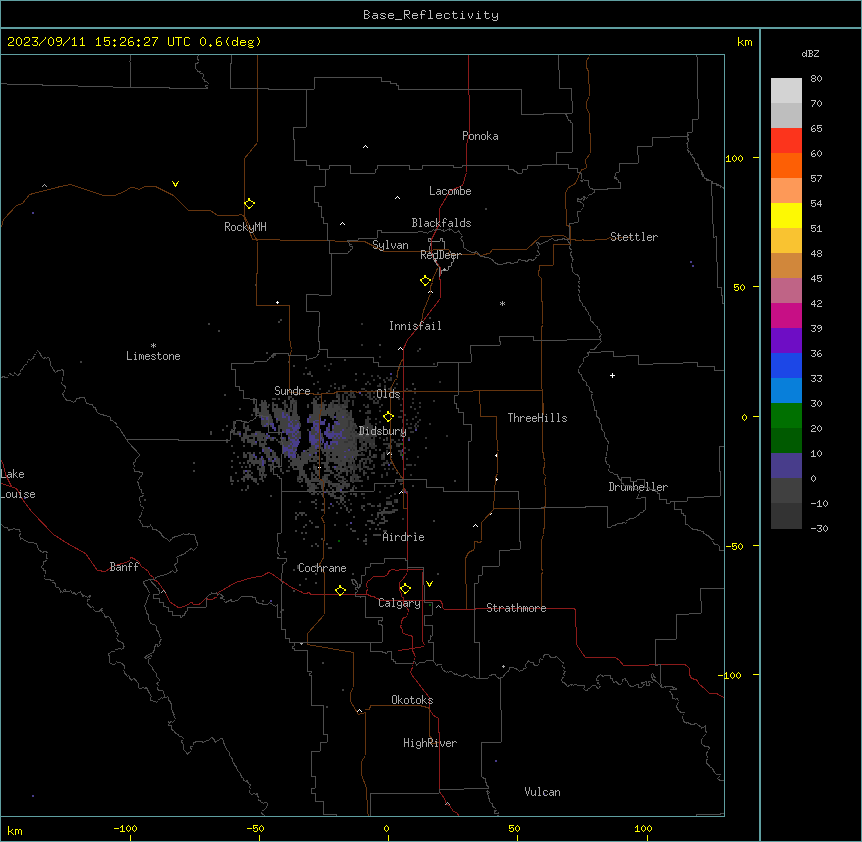Screen dimensions: 862x842
Task: Click the Vulcan town label
Action: pyautogui.click(x=543, y=792)
